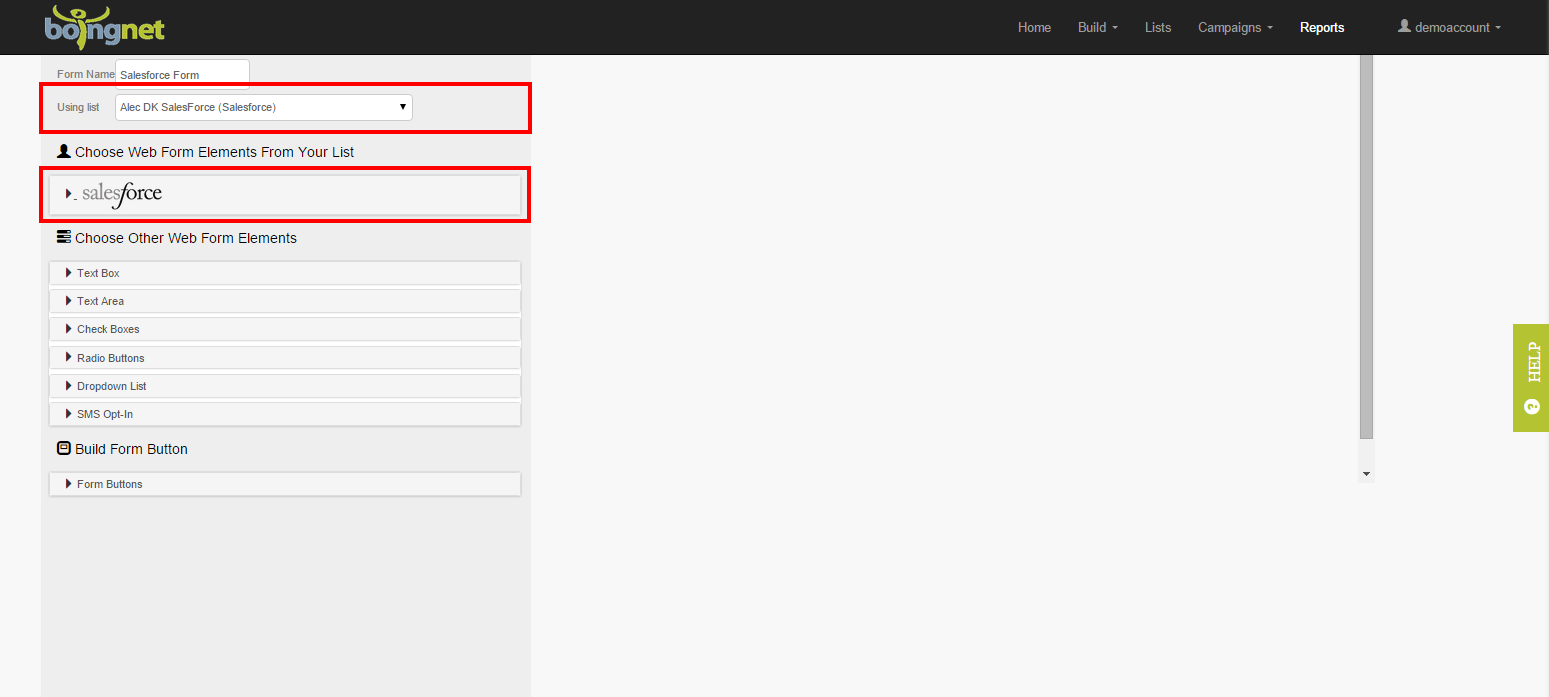Expand the Text Area section
Image resolution: width=1549 pixels, height=697 pixels.
[x=285, y=301]
